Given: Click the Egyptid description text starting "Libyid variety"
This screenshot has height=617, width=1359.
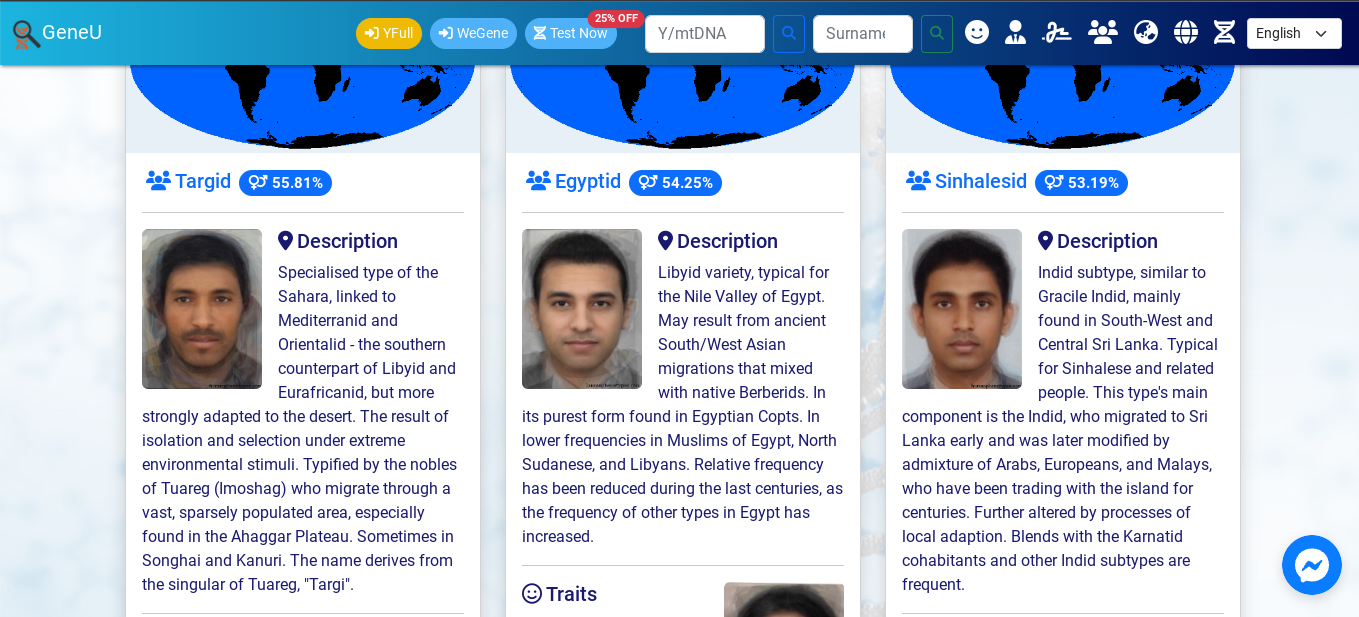Looking at the screenshot, I should click(x=683, y=404).
